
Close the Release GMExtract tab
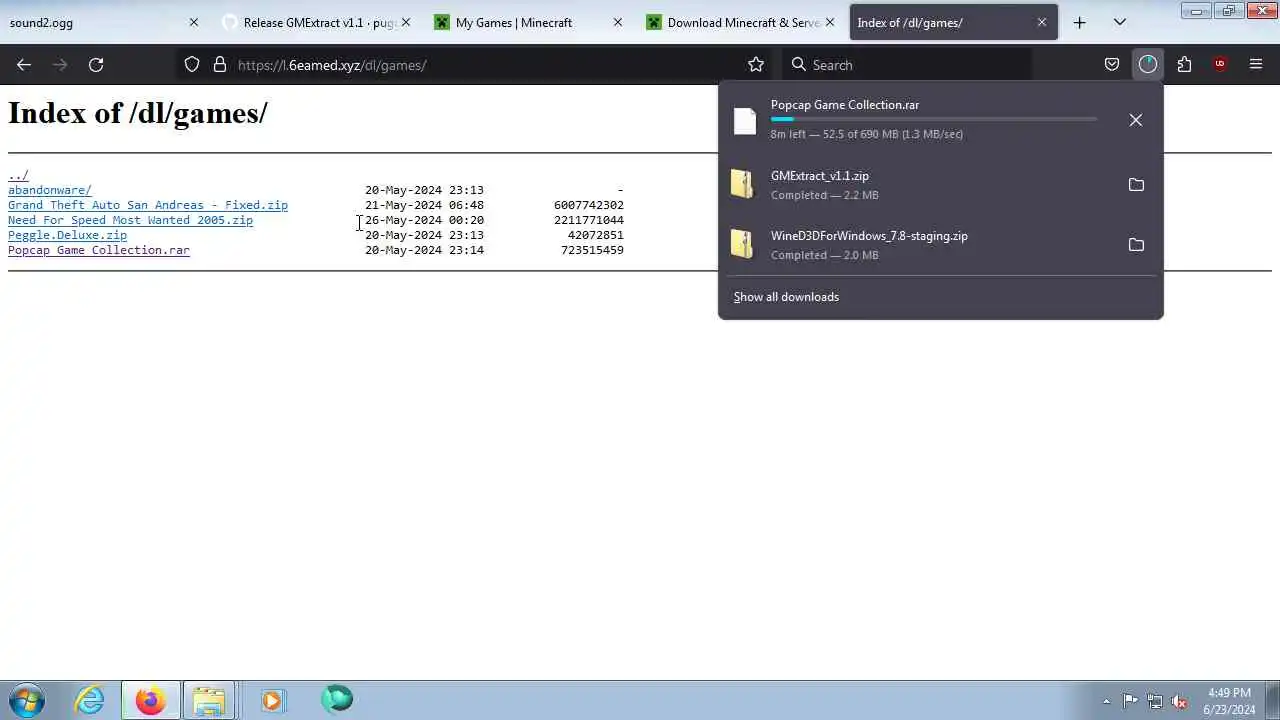pyautogui.click(x=406, y=22)
